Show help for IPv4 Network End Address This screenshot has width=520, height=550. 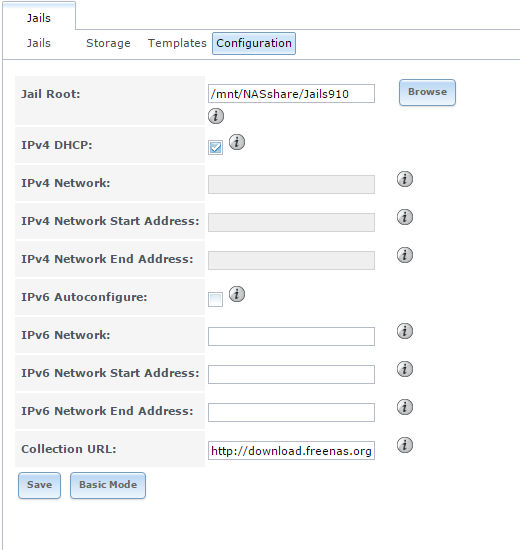tap(405, 255)
